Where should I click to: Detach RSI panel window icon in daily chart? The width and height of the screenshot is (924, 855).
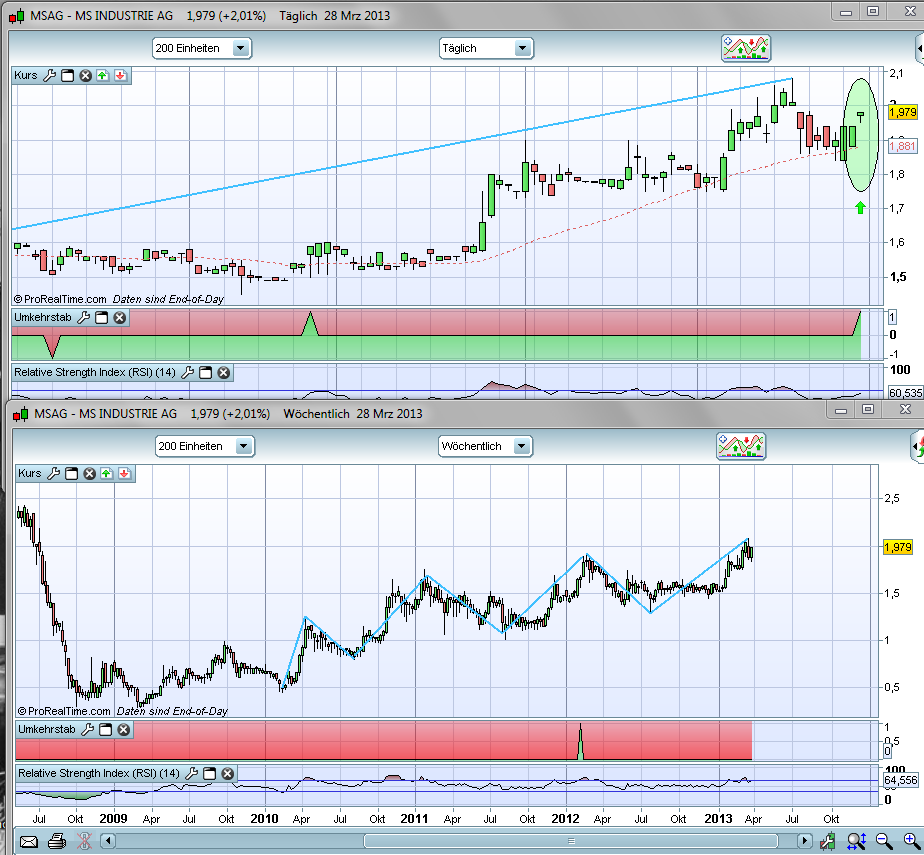click(205, 372)
